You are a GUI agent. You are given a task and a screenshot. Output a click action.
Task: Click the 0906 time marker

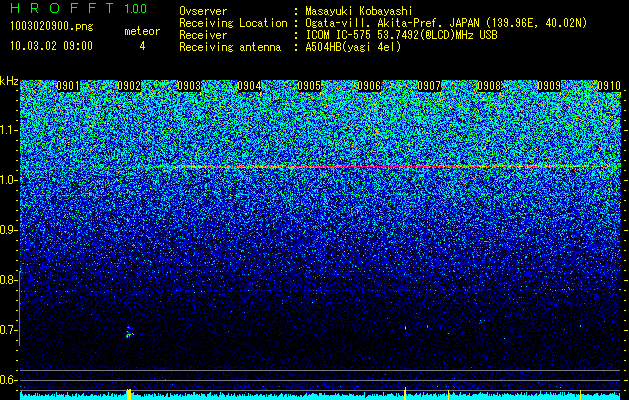[x=369, y=86]
